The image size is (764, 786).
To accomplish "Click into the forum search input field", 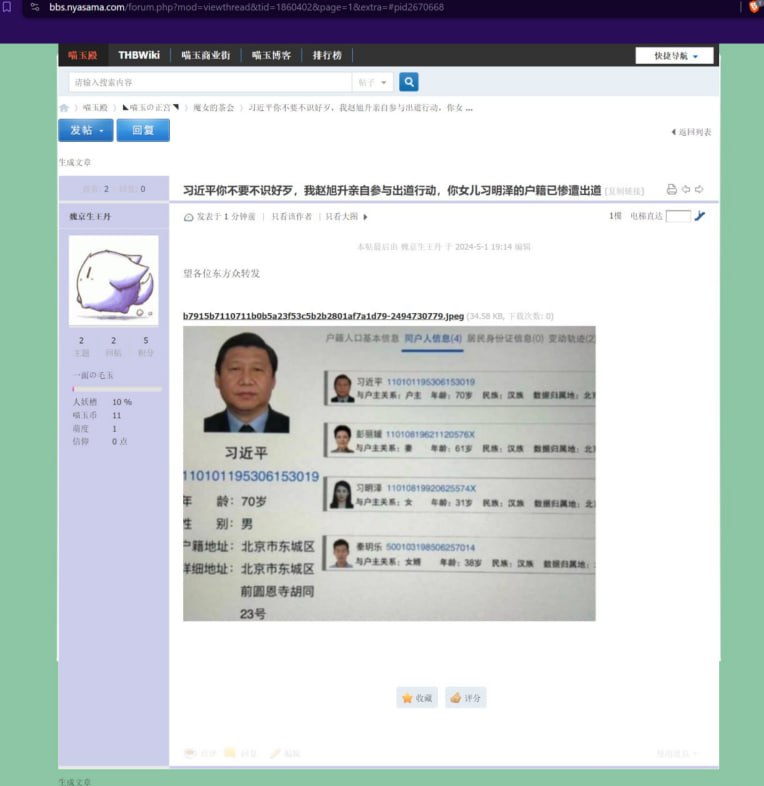I will pos(210,82).
